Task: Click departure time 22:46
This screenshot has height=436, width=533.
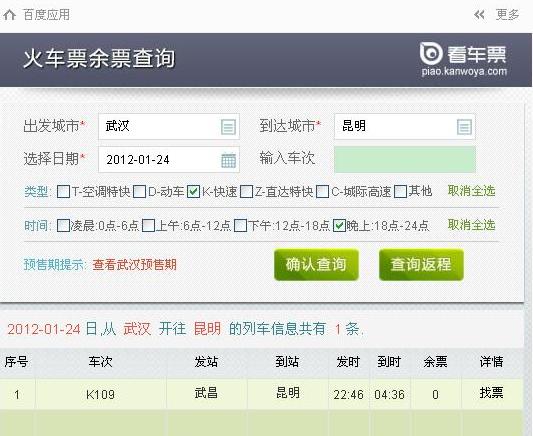Action: click(x=348, y=395)
